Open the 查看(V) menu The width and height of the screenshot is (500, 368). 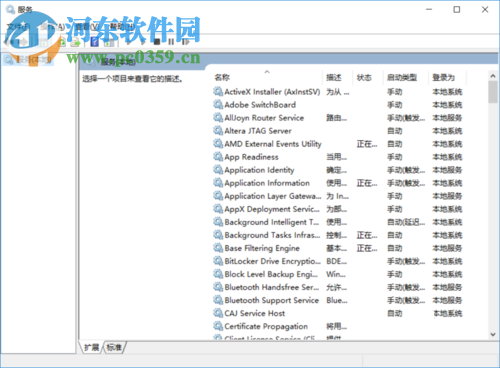(x=87, y=27)
